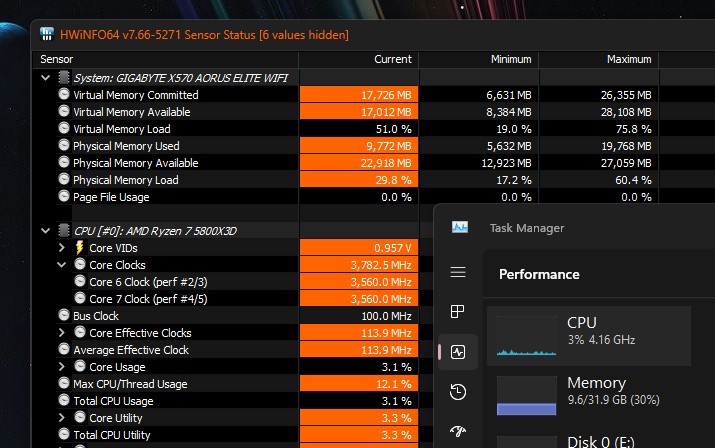Image resolution: width=715 pixels, height=448 pixels.
Task: Click the clock icon beside Average Effective Clock
Action: 64,349
